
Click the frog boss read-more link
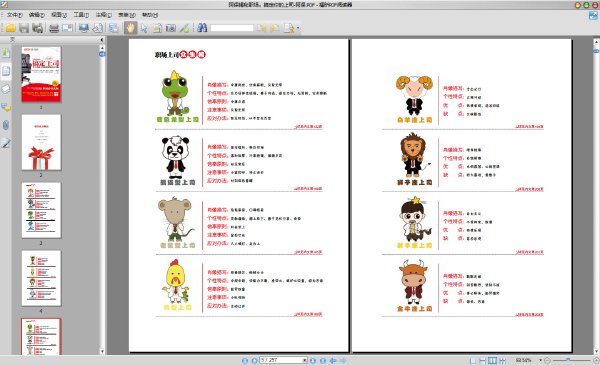tap(308, 126)
